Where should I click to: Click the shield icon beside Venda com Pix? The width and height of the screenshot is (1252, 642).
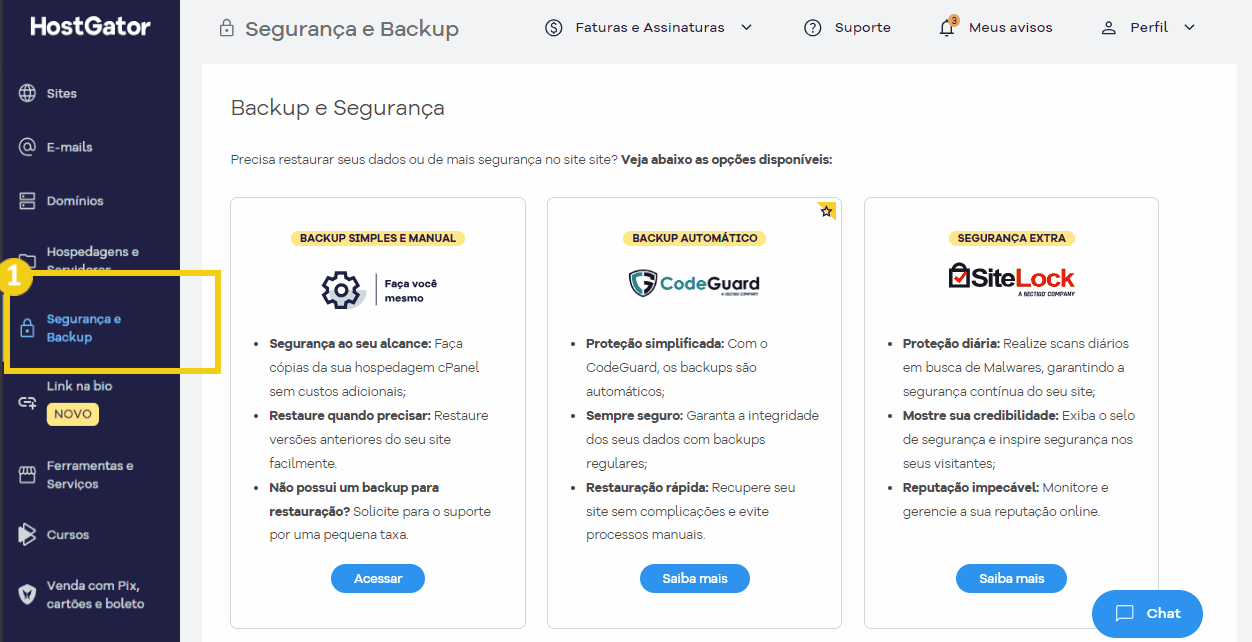click(x=28, y=594)
